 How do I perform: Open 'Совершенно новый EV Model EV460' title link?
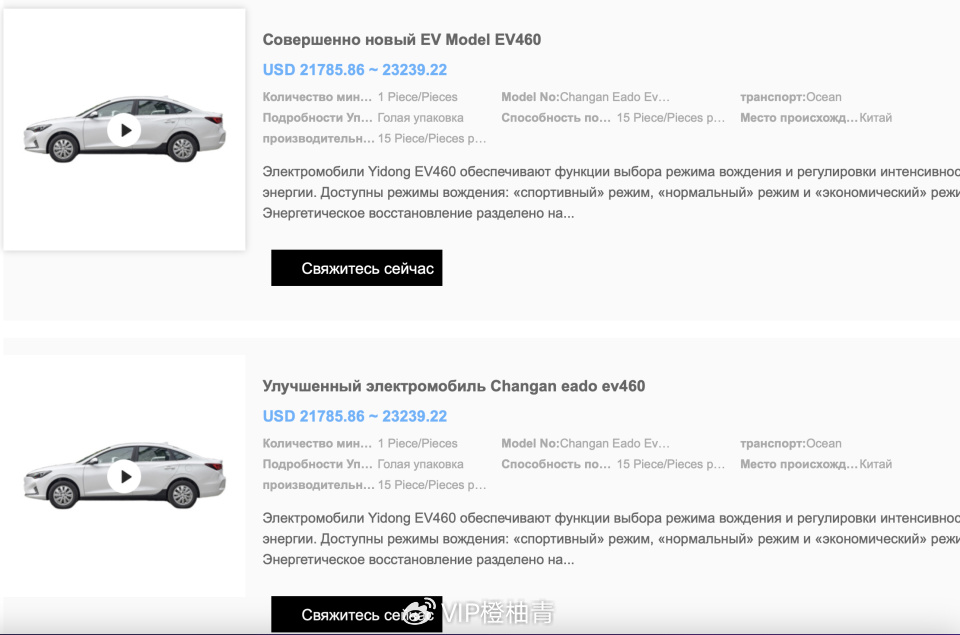[x=401, y=40]
